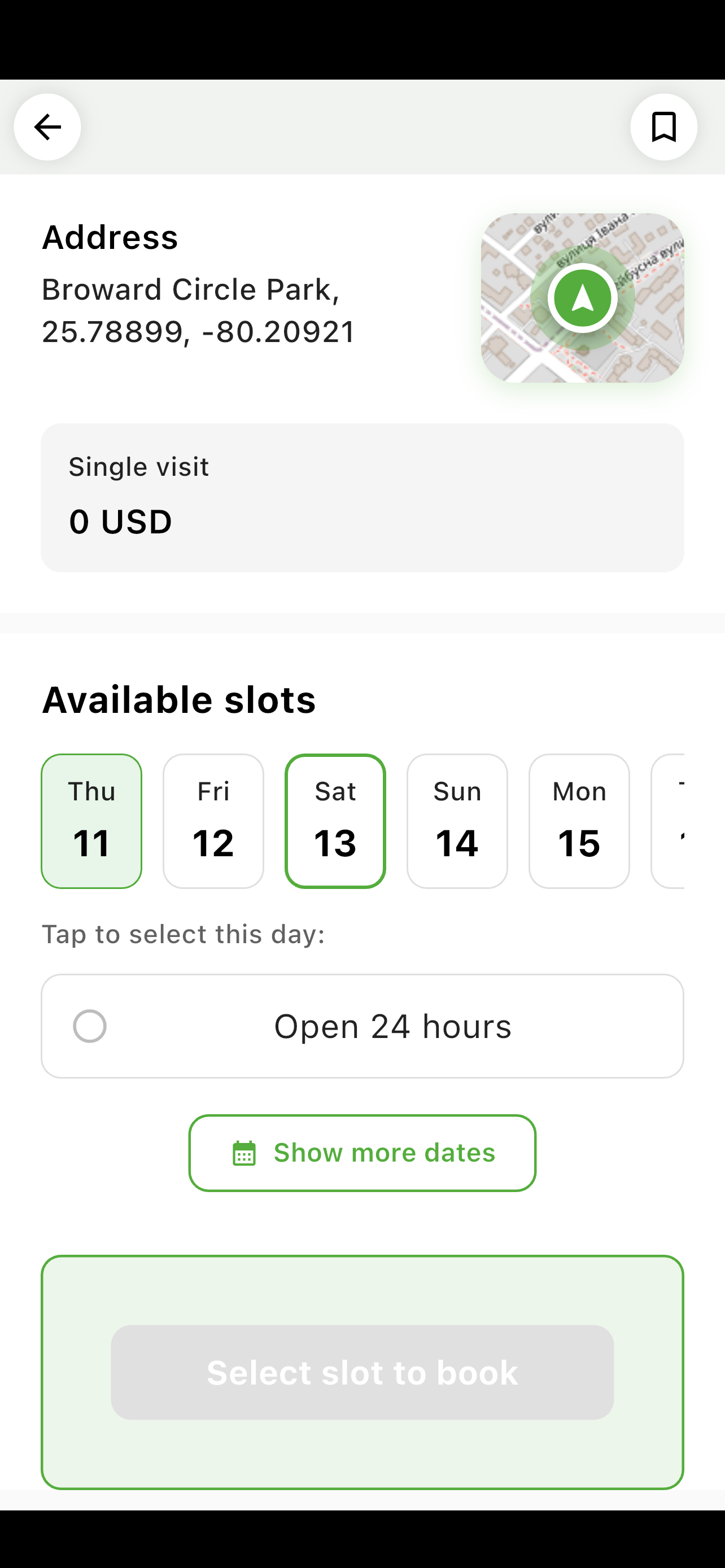Screen dimensions: 725x1568
Task: Bookmark this location with the bookmark icon
Action: pos(663,126)
